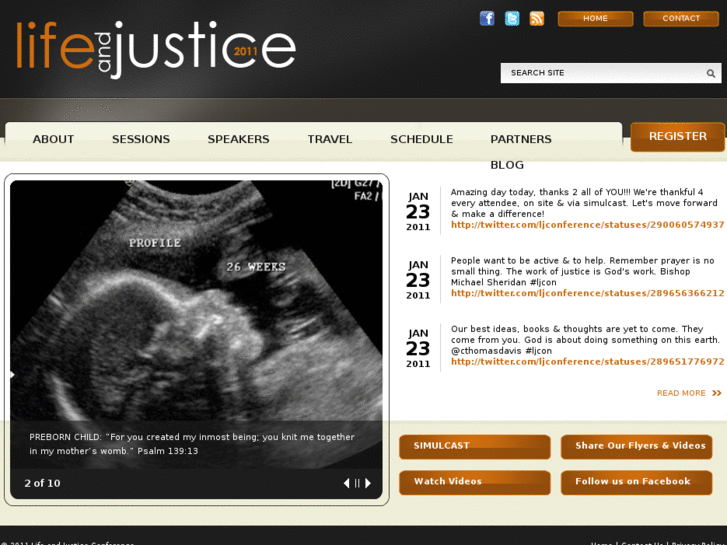Click the tweet text 'Amazing day today'

point(584,203)
